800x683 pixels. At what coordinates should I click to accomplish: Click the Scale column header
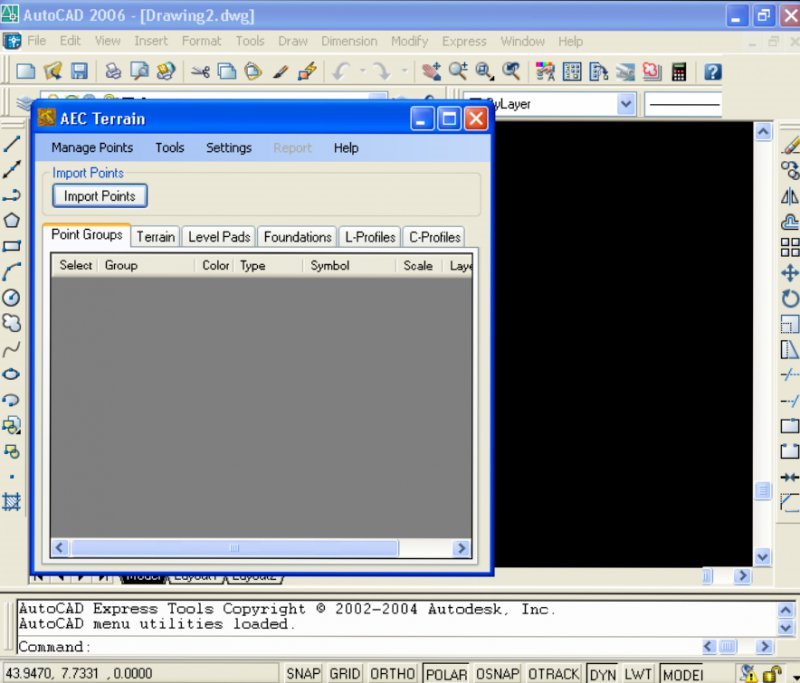click(x=418, y=265)
